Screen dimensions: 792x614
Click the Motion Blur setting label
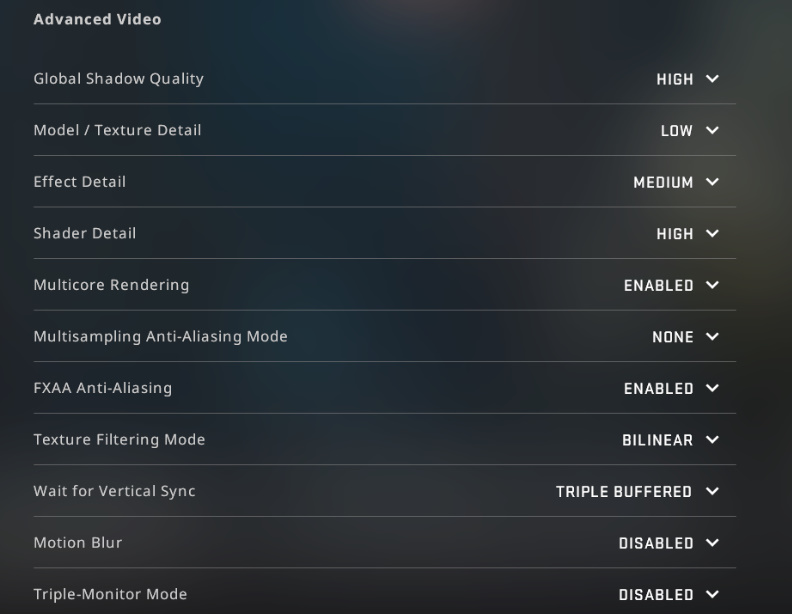pos(78,543)
